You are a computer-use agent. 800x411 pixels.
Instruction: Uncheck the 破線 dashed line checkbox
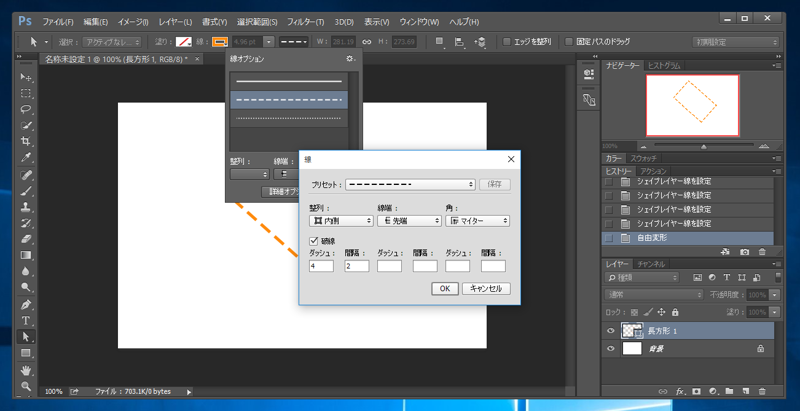(x=314, y=240)
